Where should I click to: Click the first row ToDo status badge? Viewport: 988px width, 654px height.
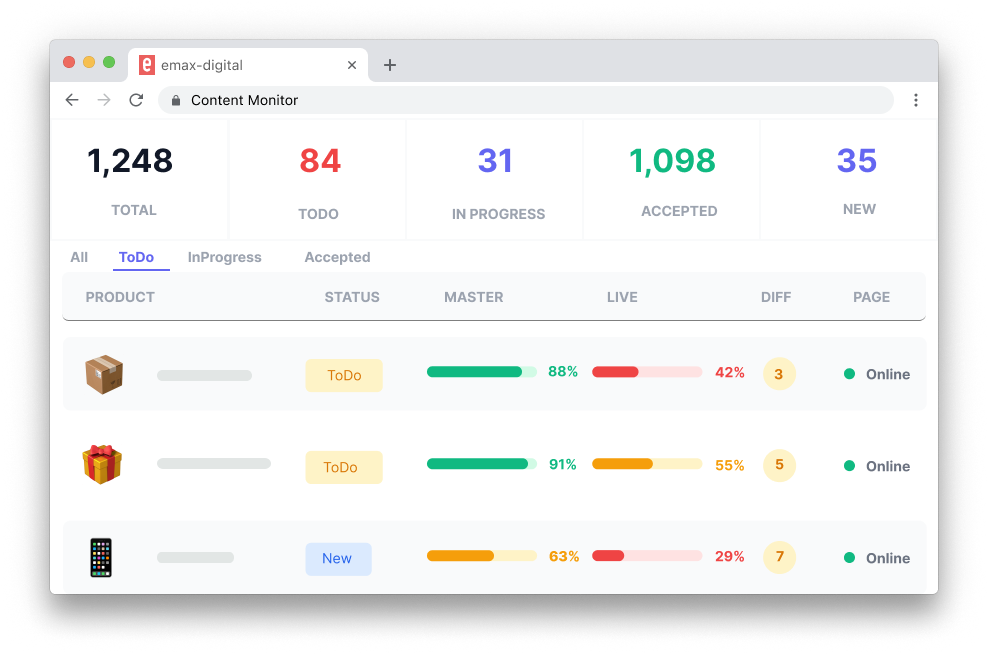(x=344, y=375)
